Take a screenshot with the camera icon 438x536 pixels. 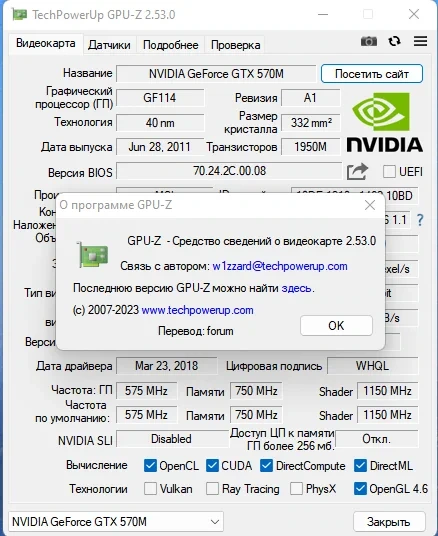click(x=369, y=42)
